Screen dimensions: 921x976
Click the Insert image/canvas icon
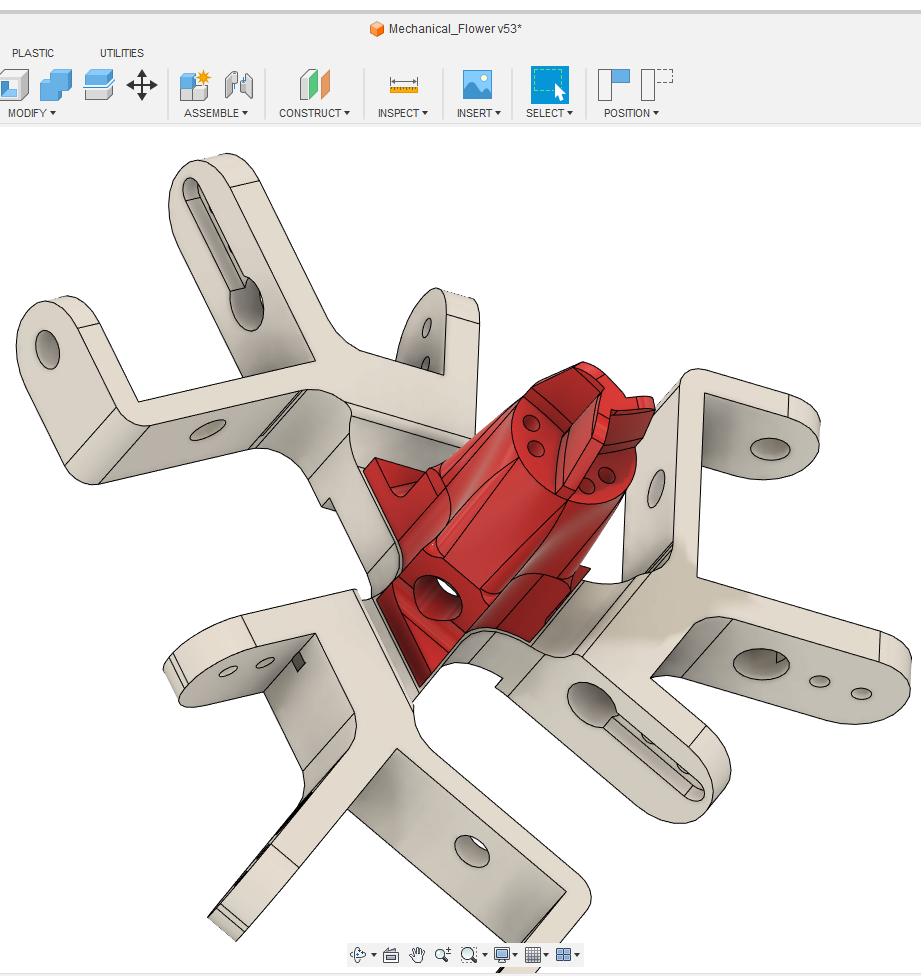tap(477, 85)
